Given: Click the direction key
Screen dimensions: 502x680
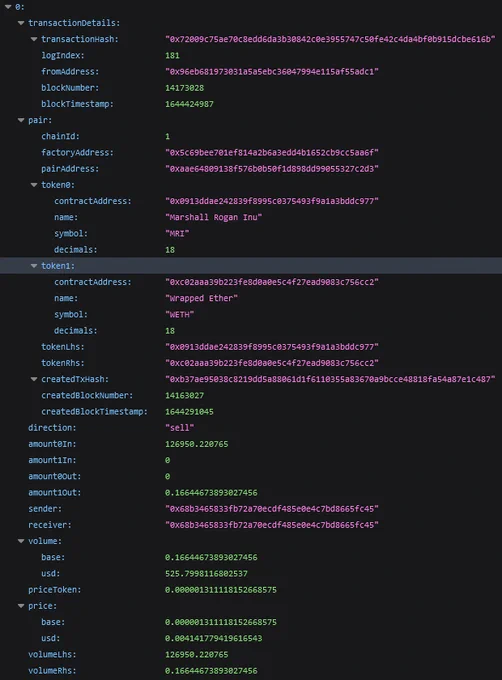Looking at the screenshot, I should tap(52, 428).
